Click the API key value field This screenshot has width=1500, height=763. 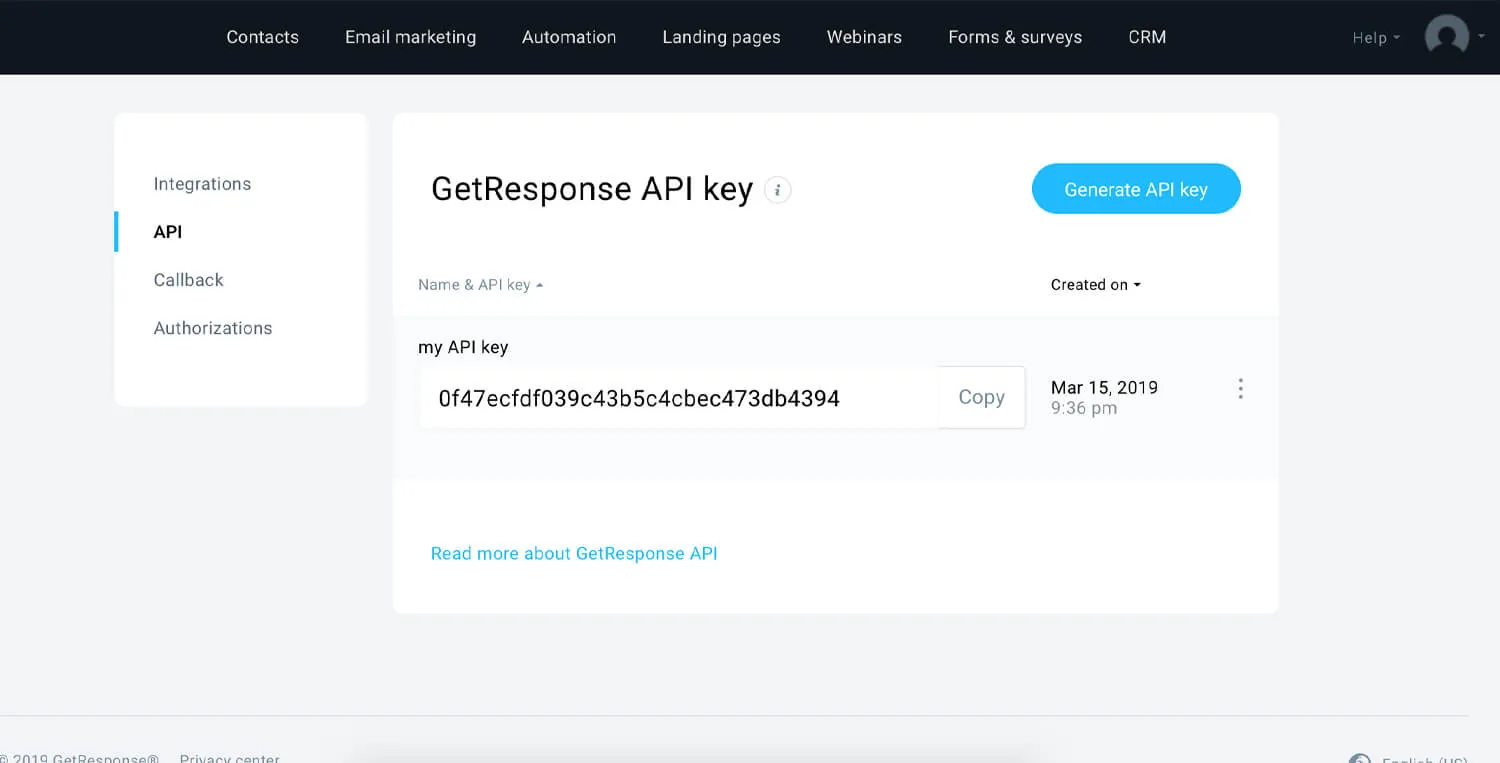pyautogui.click(x=678, y=398)
